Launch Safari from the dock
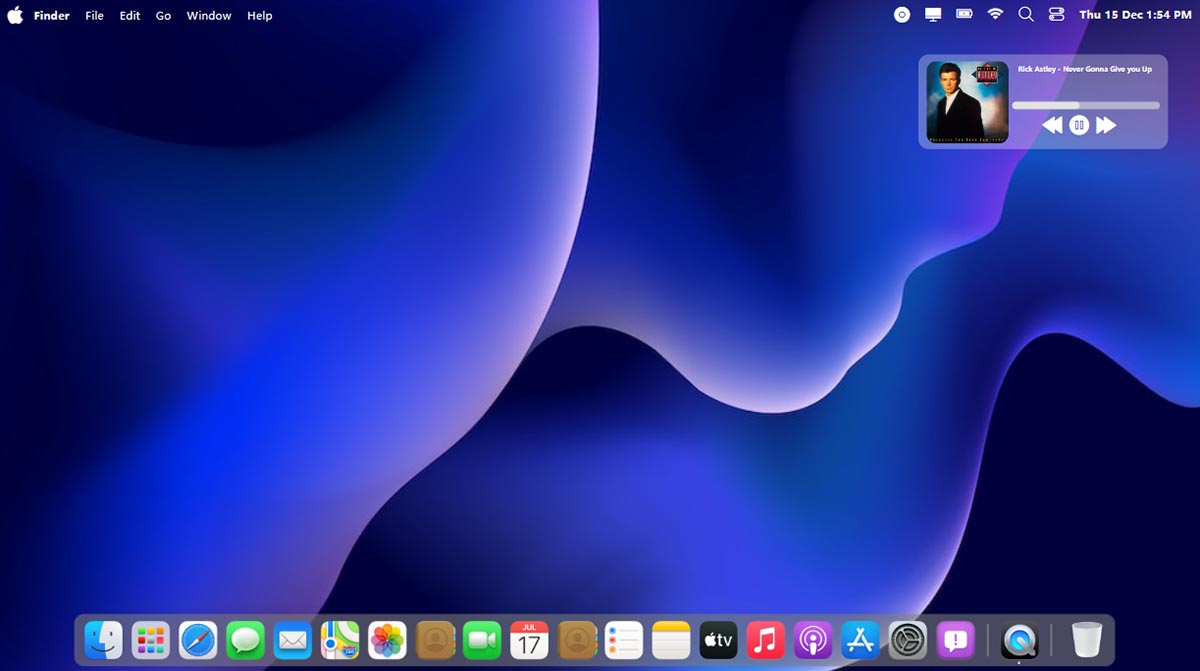This screenshot has width=1200, height=671. click(x=198, y=640)
